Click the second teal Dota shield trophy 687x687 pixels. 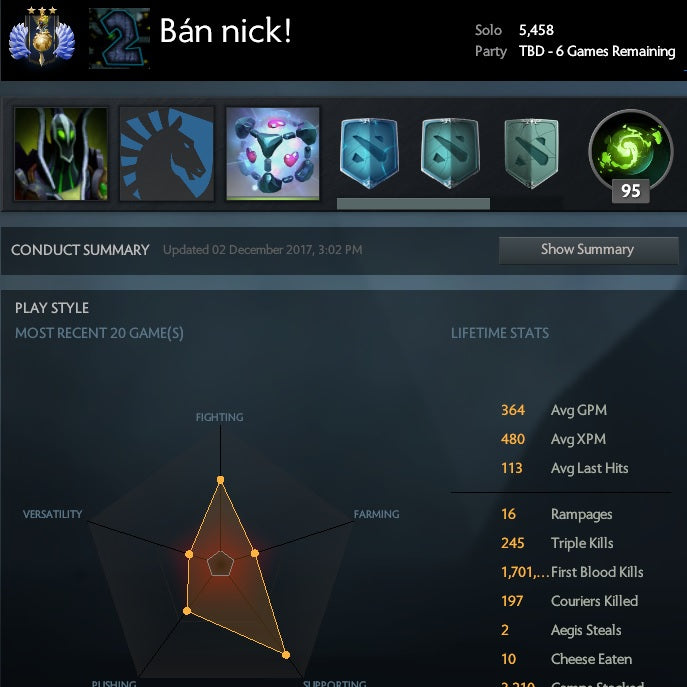(450, 153)
